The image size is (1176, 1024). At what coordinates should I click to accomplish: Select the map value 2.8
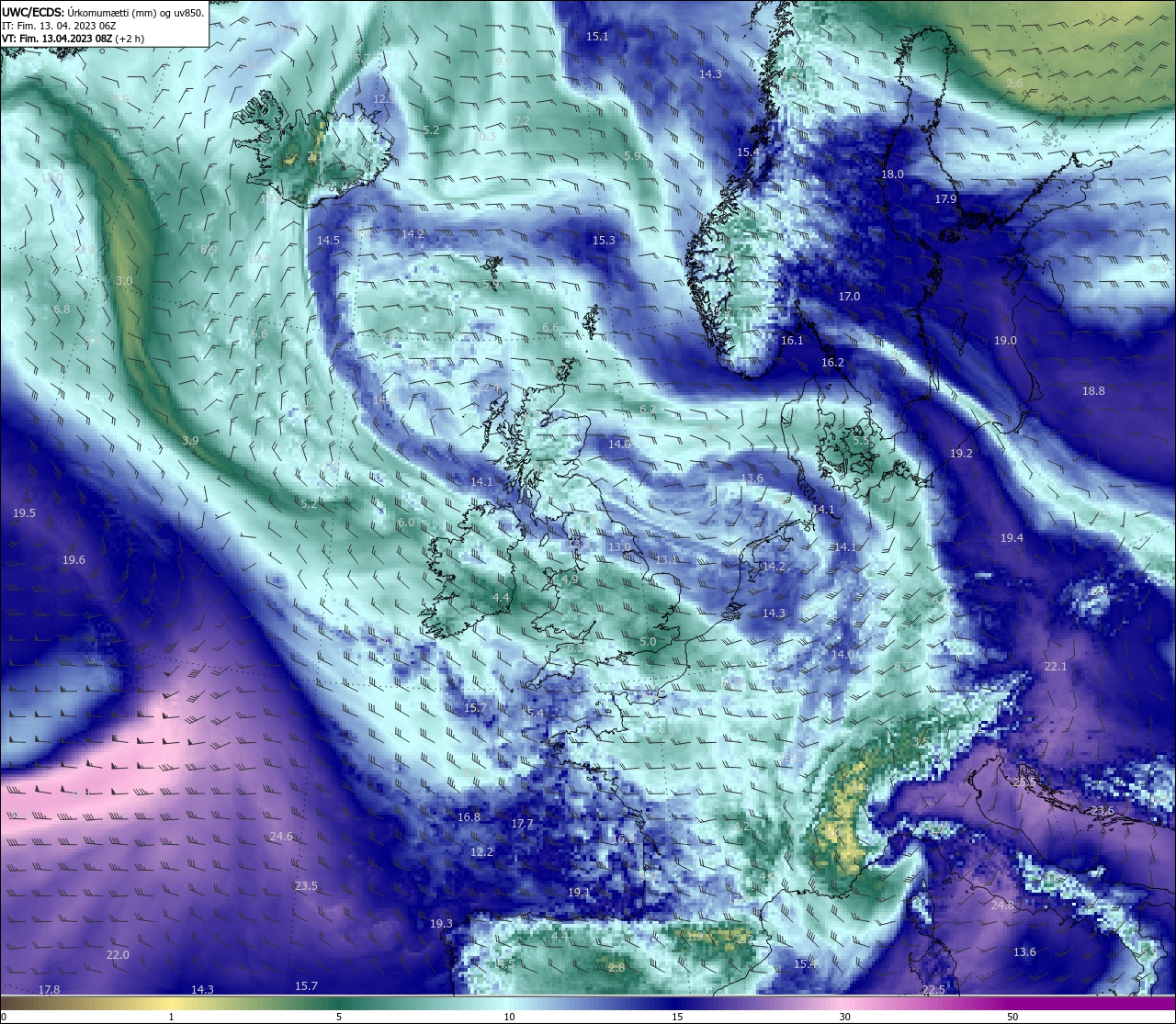(616, 967)
